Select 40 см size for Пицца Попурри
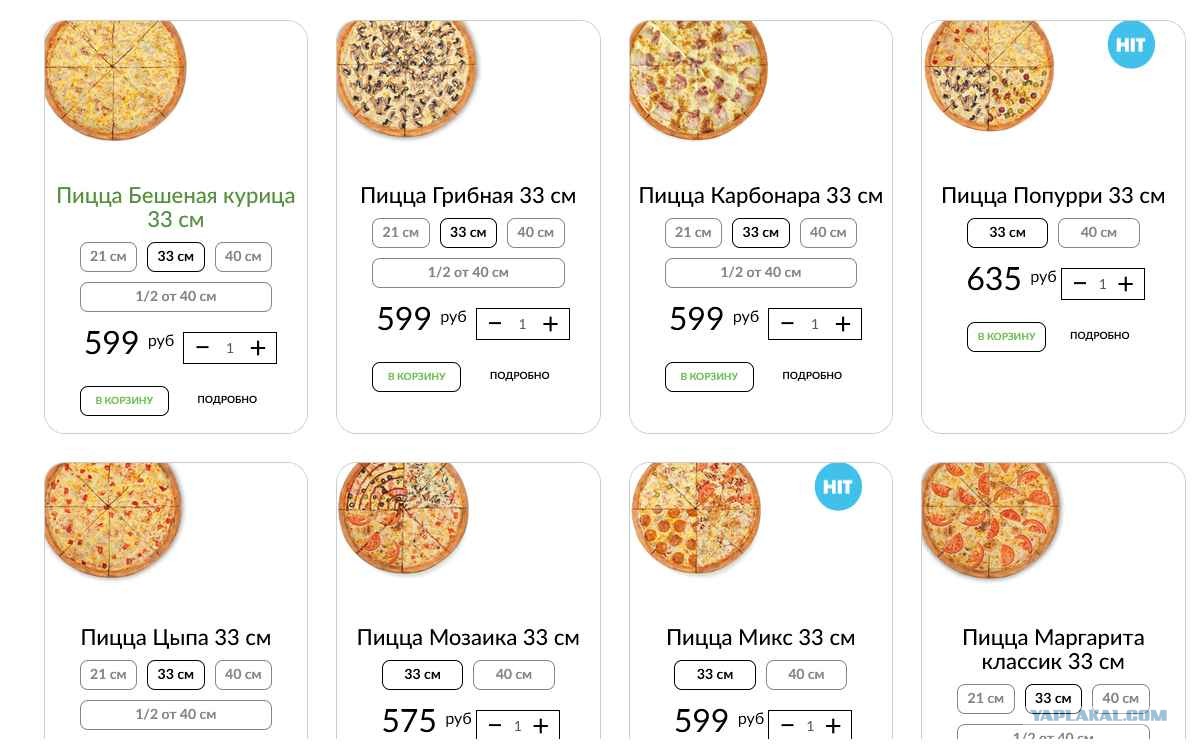Image resolution: width=1193 pixels, height=745 pixels. click(x=1099, y=233)
